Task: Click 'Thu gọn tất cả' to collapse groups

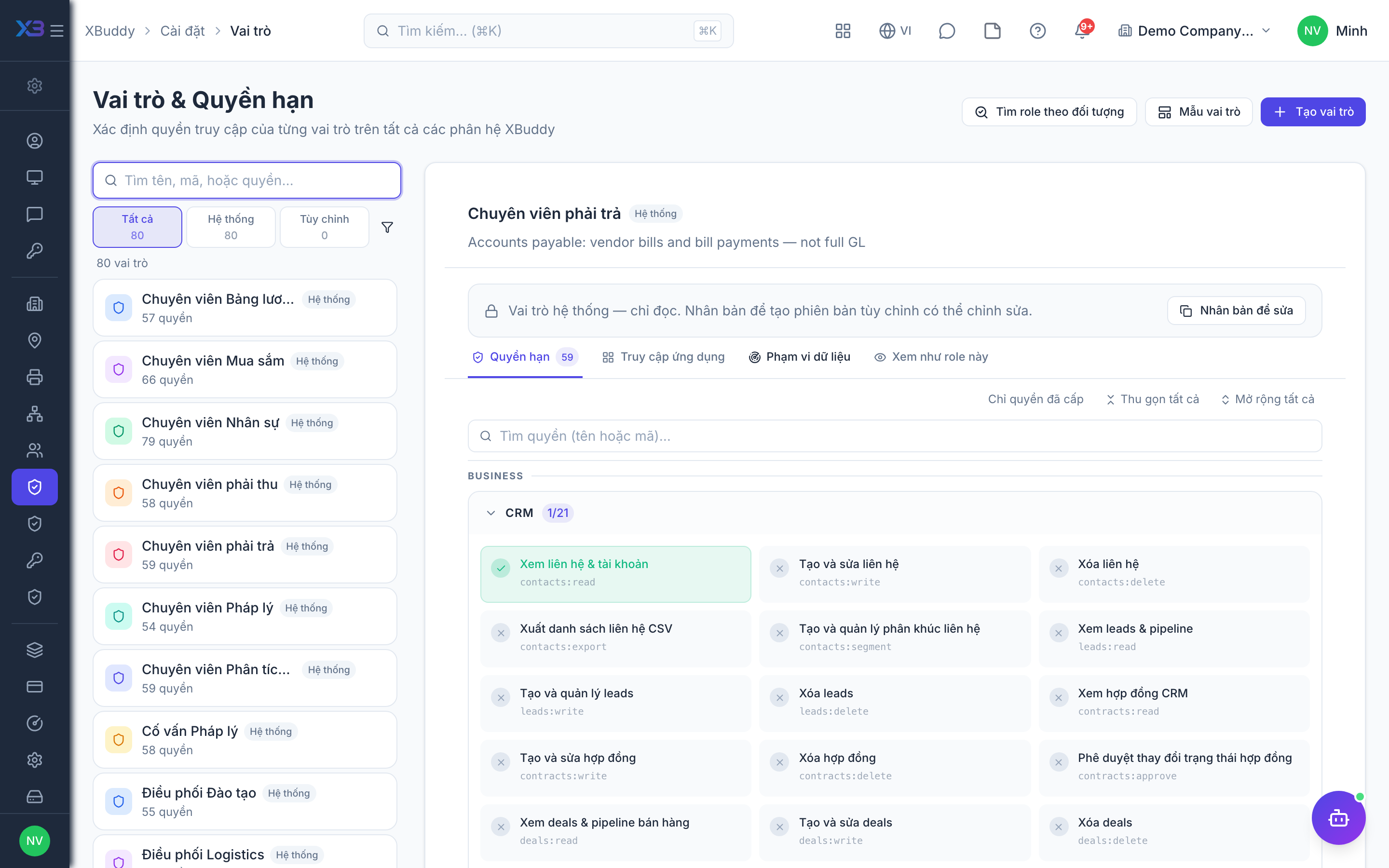Action: pyautogui.click(x=1153, y=399)
